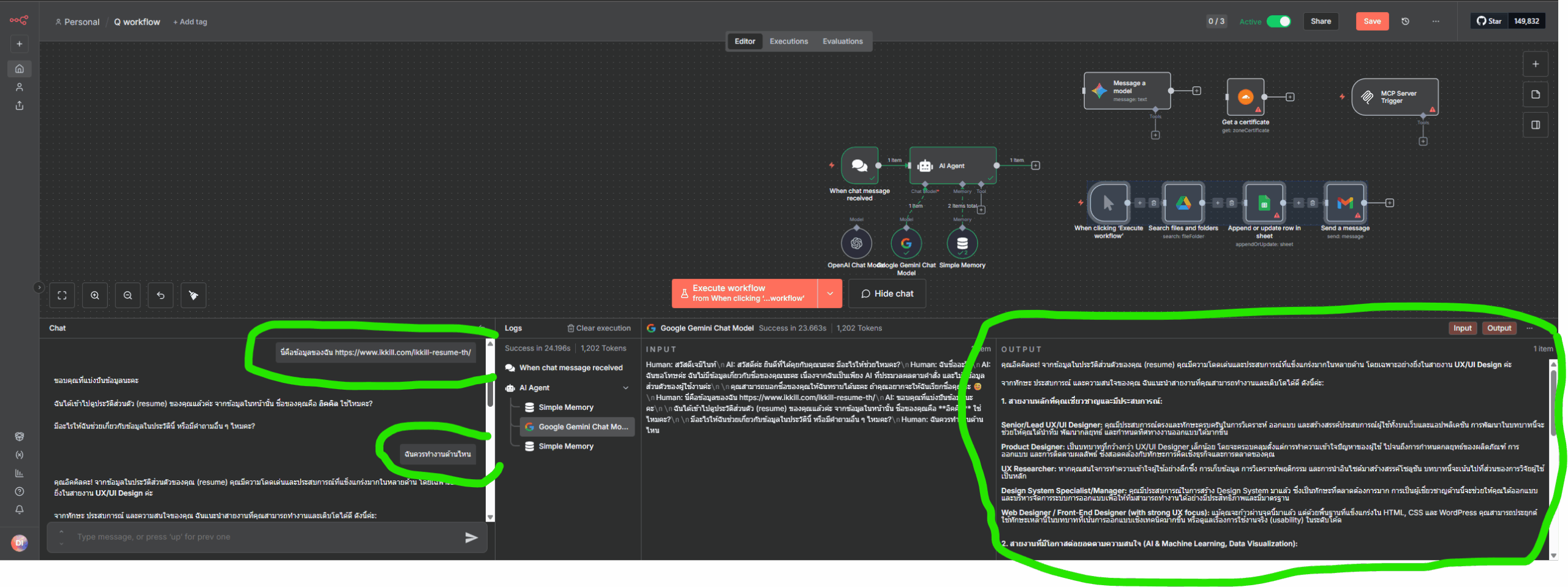The image size is (1568, 587).
Task: Switch to Output view in output panel
Action: [x=1499, y=328]
